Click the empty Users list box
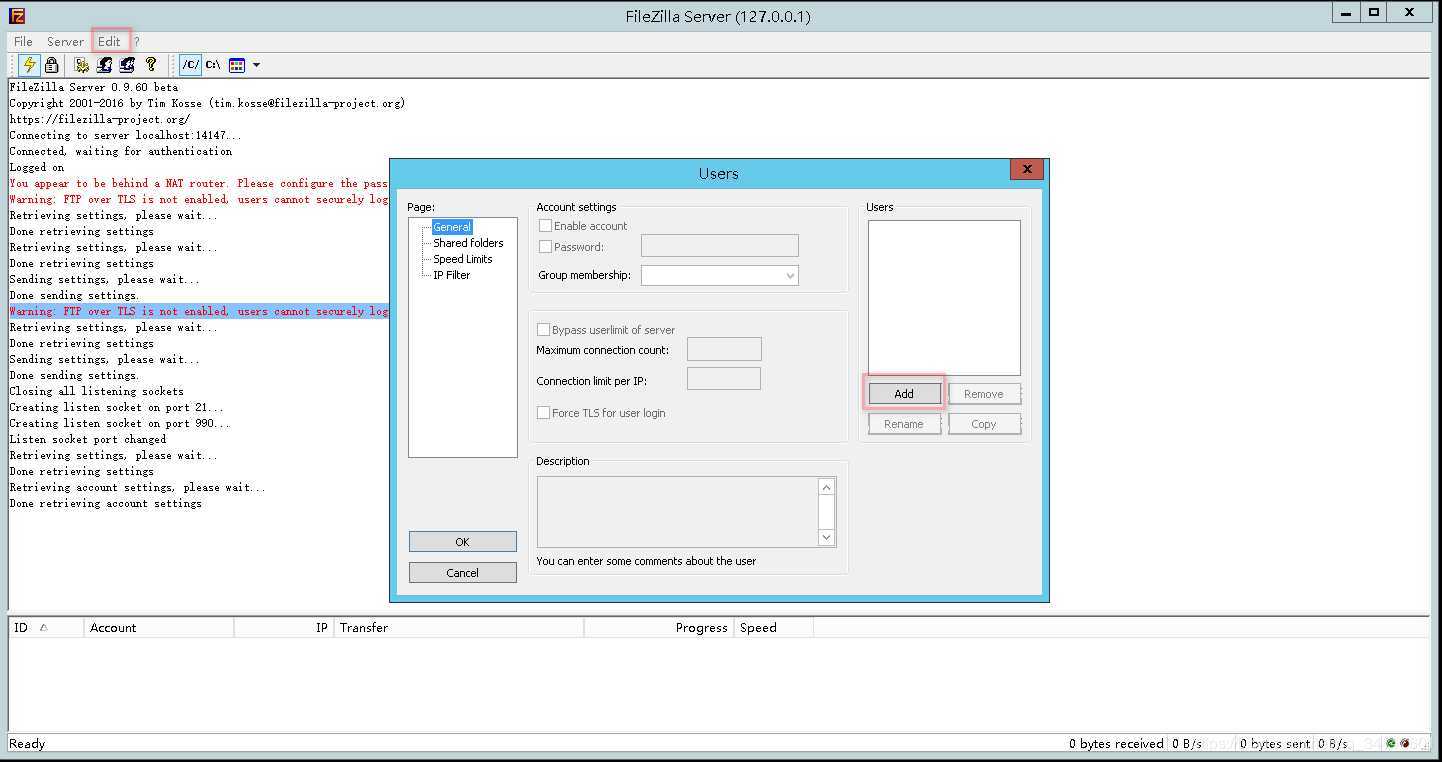The width and height of the screenshot is (1442, 762). point(944,298)
